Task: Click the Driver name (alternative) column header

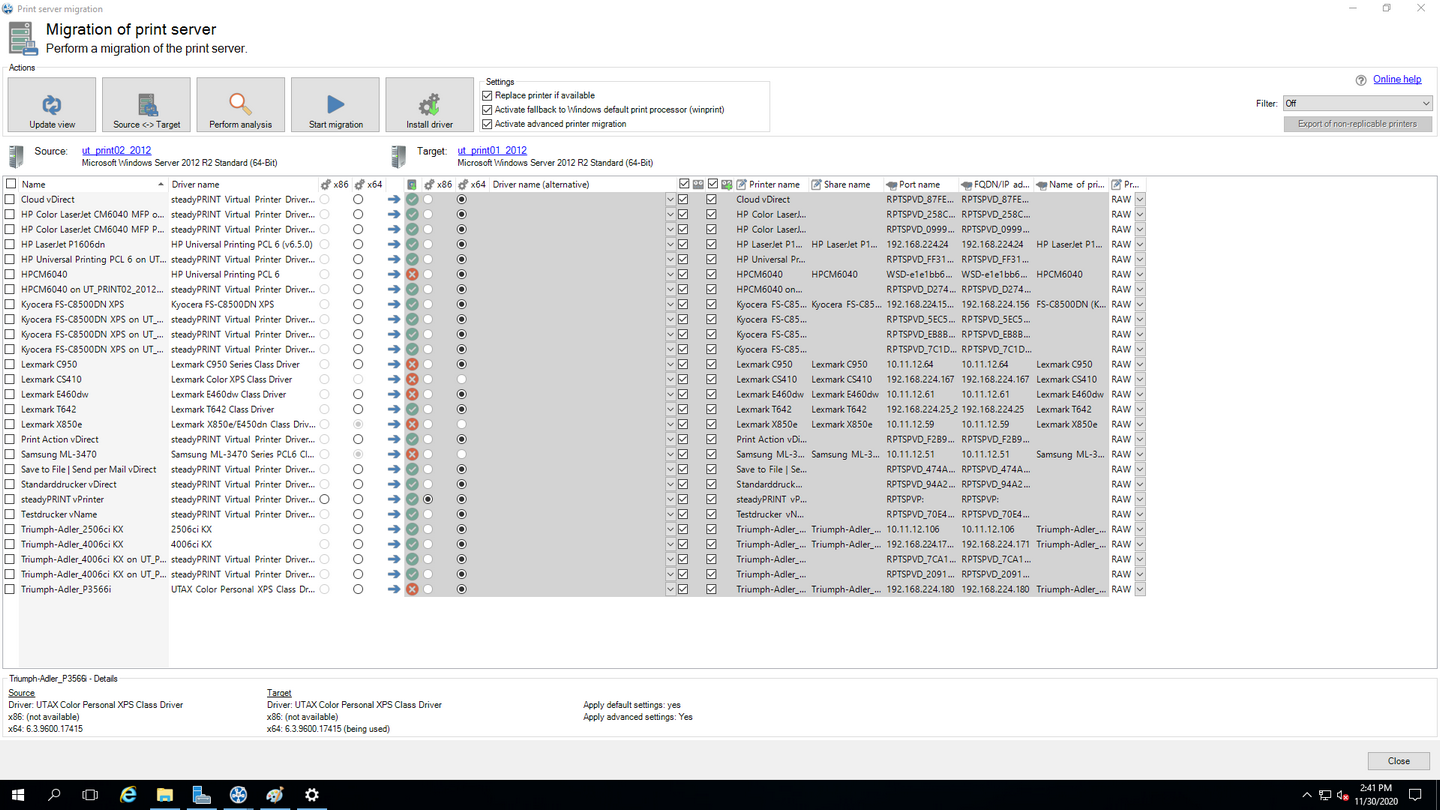Action: tap(583, 184)
